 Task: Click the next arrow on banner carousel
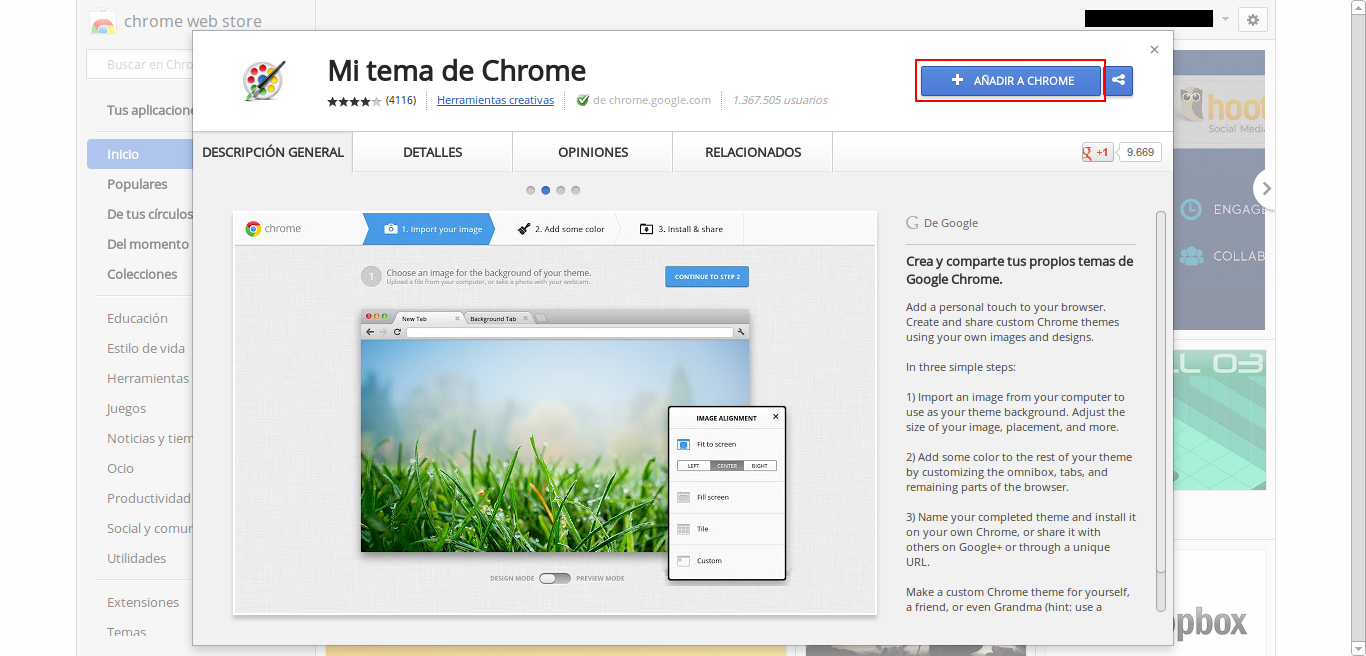tap(1266, 188)
